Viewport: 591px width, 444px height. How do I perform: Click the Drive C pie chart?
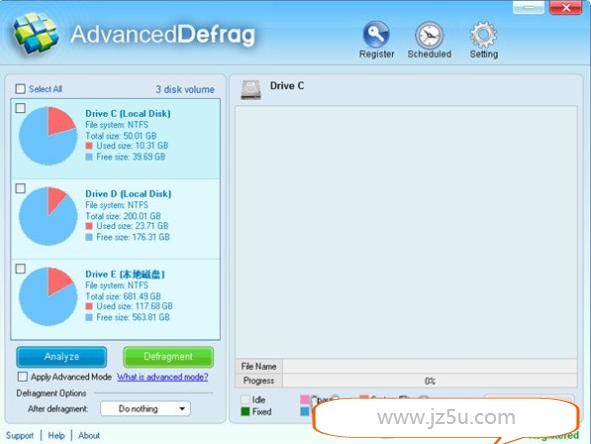coord(48,136)
